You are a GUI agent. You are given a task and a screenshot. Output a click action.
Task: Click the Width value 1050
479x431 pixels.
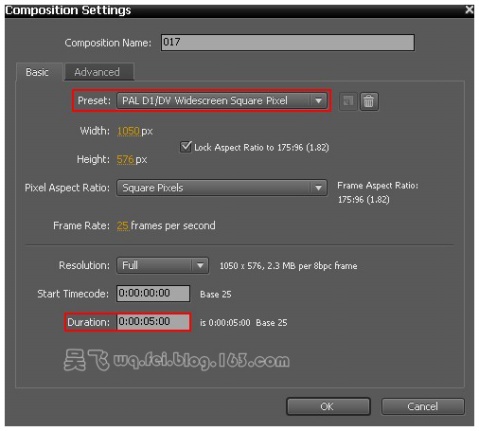click(128, 131)
